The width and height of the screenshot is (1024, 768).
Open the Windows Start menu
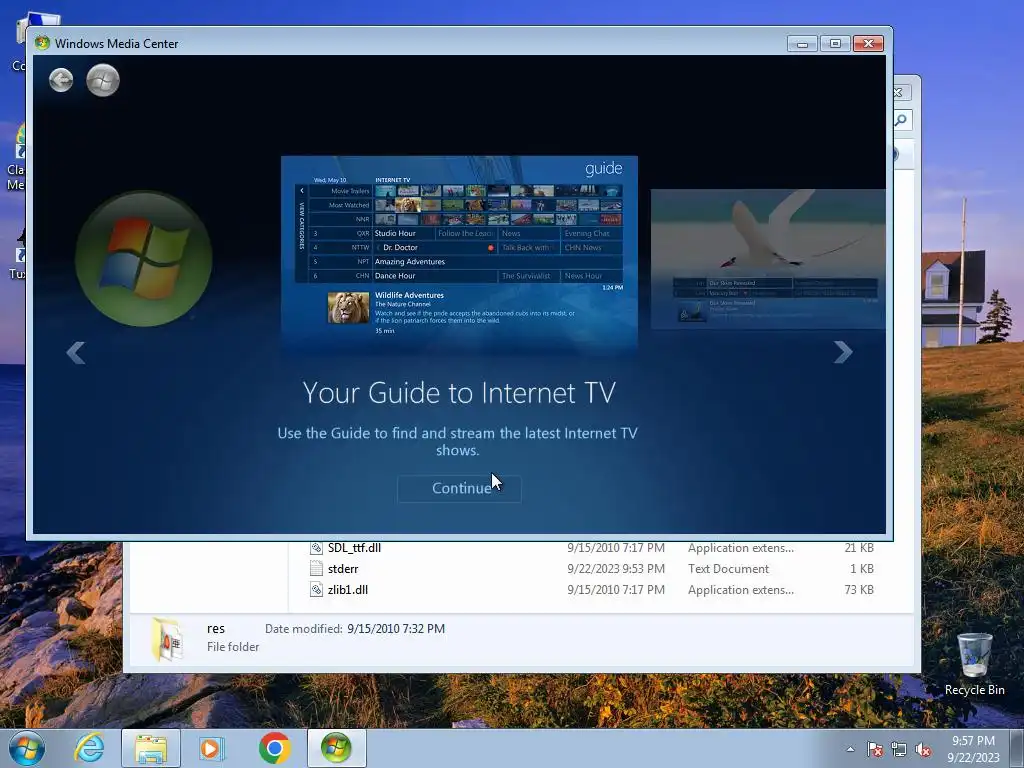click(x=27, y=748)
